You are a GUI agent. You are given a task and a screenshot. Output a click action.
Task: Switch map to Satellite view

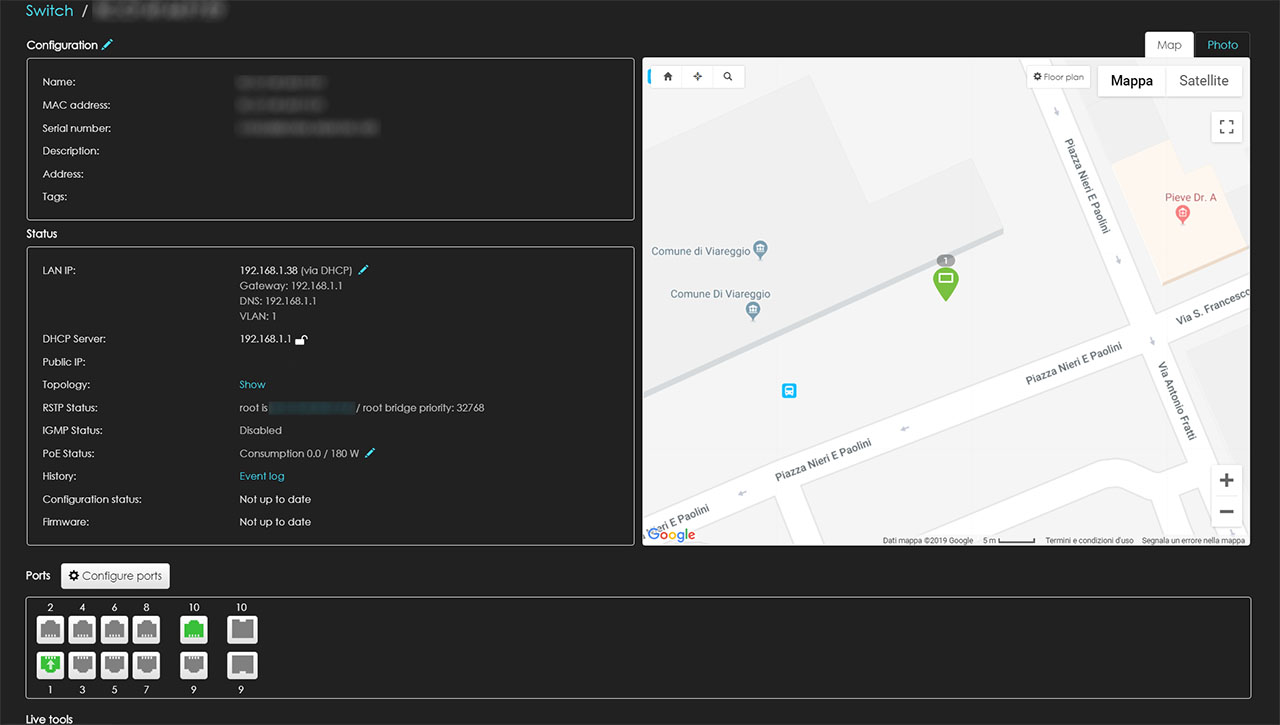[1203, 81]
